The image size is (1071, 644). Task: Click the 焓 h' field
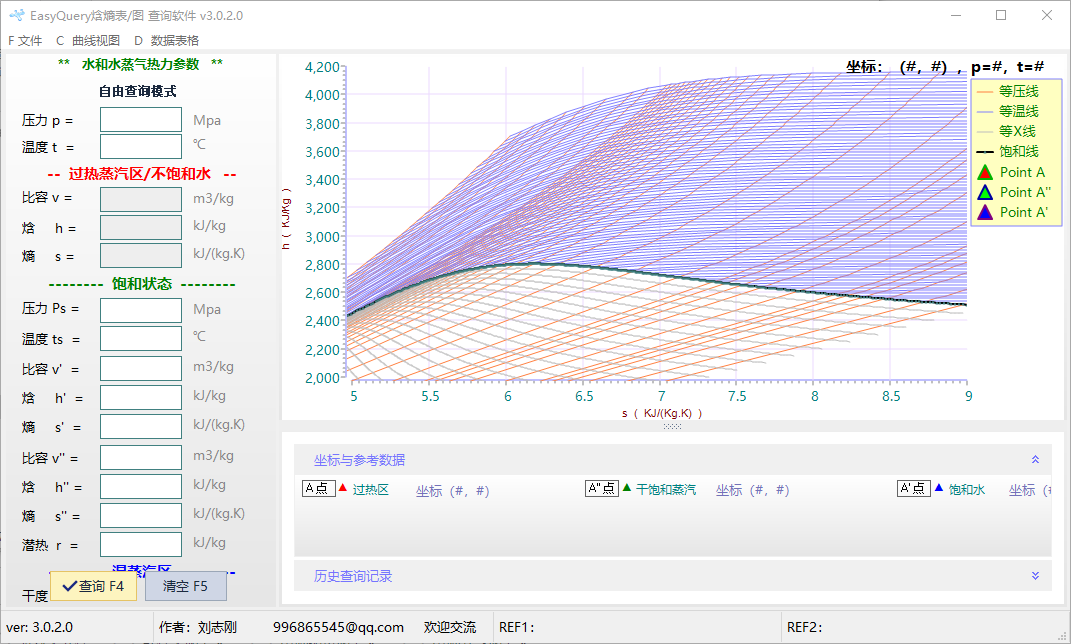coord(141,397)
